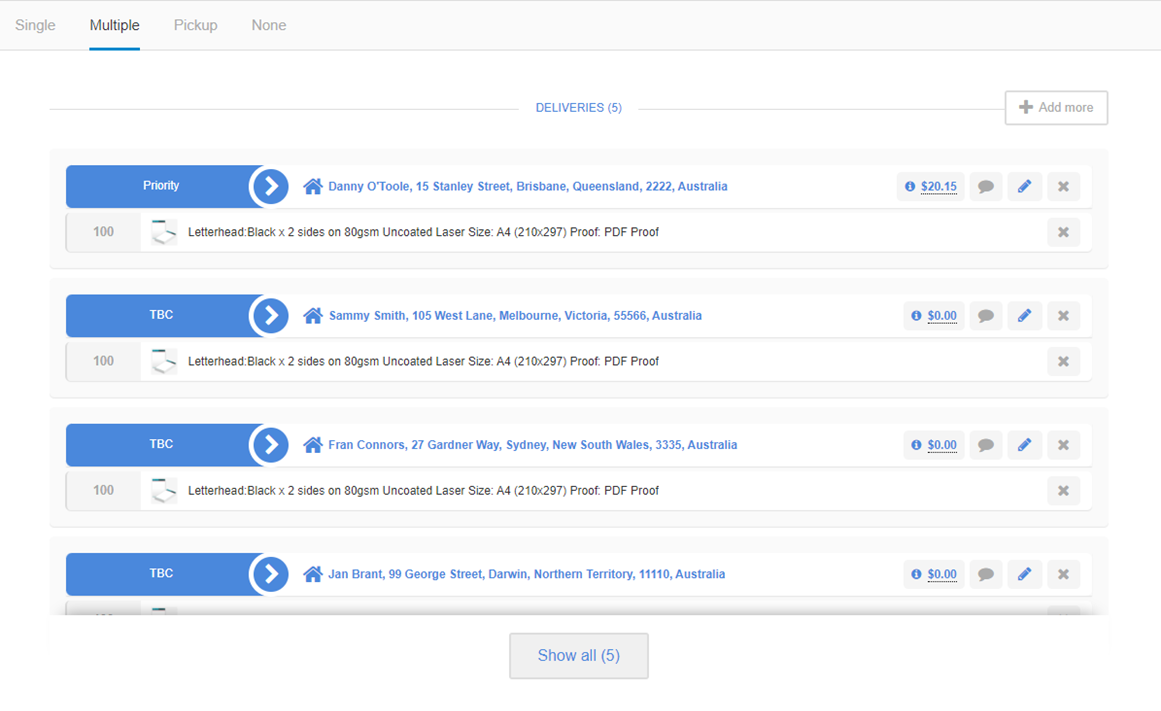
Task: Click info icon on Jan Brant price
Action: [916, 574]
